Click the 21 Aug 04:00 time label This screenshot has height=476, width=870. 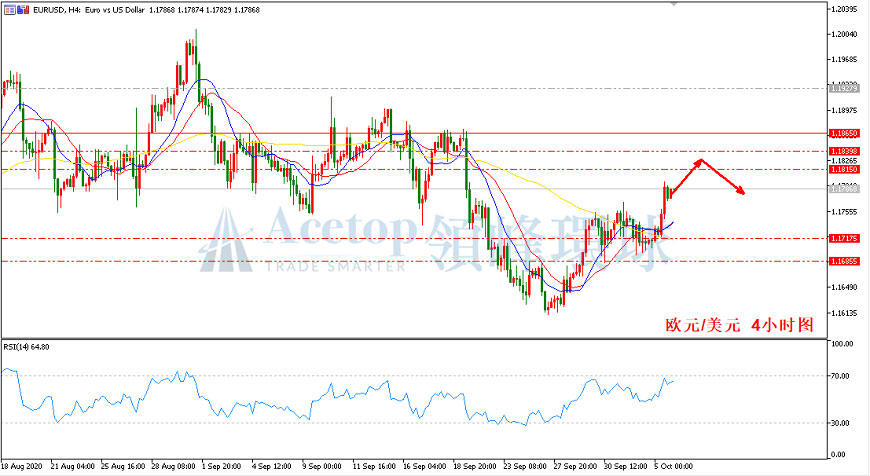click(x=72, y=467)
